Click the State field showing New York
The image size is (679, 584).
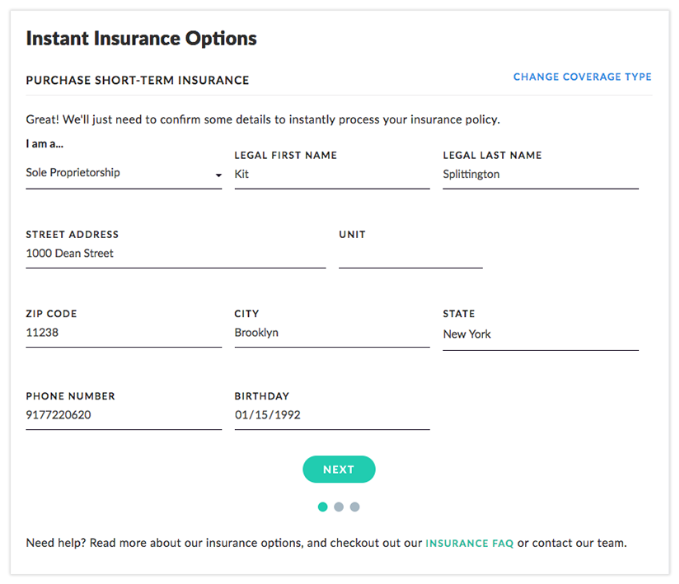coord(540,335)
